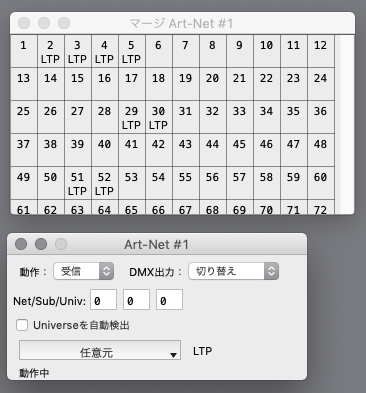Click the Univ value input field
366x393 pixels.
tap(169, 300)
